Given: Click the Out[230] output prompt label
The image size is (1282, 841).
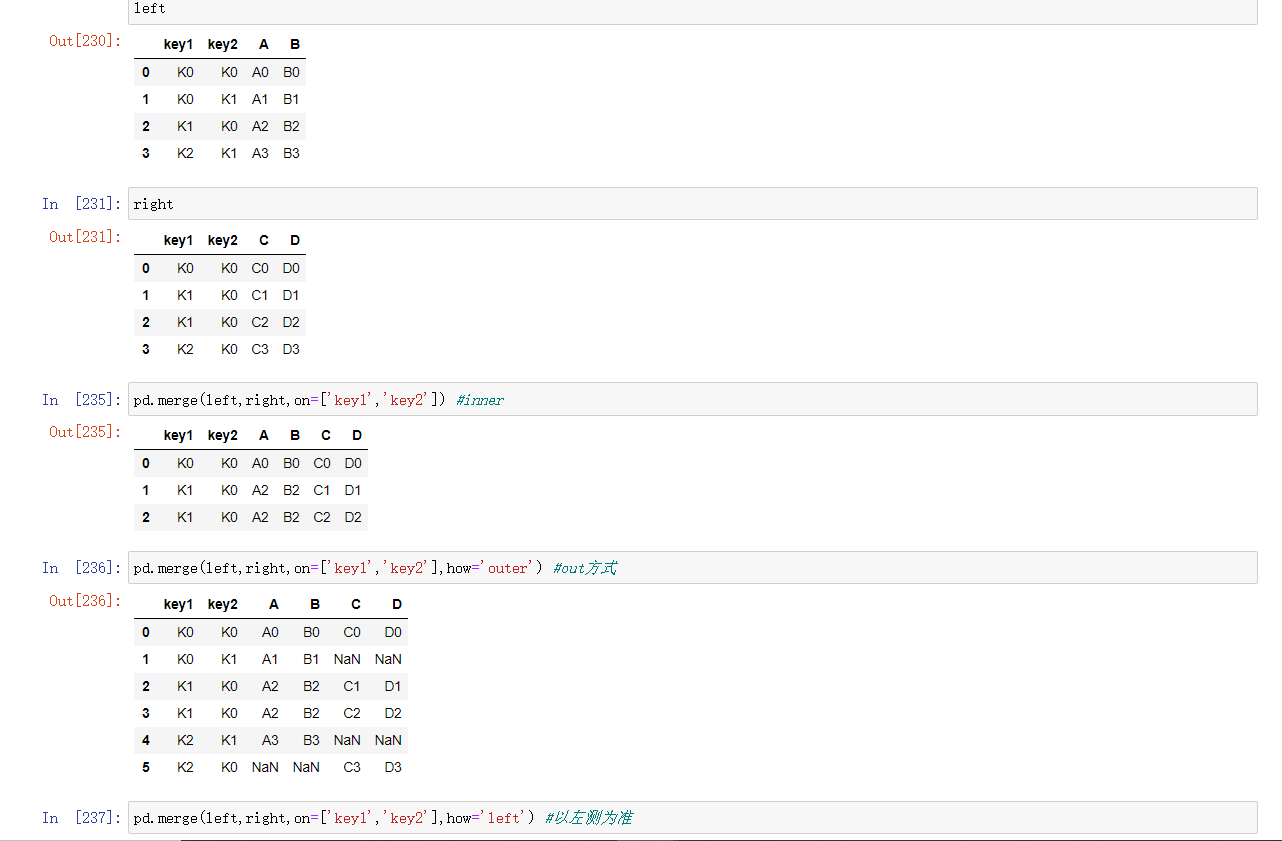Looking at the screenshot, I should coord(85,41).
